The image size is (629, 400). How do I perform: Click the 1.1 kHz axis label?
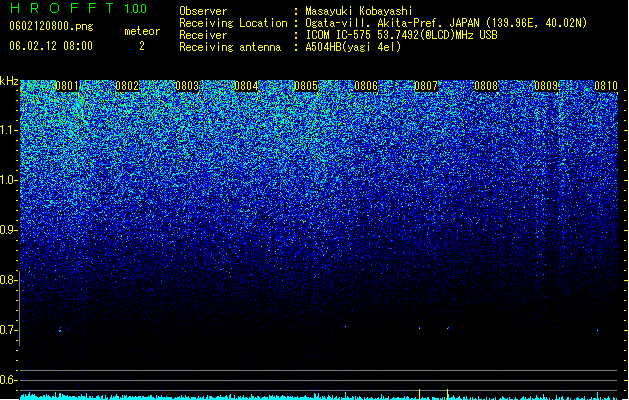[8, 130]
